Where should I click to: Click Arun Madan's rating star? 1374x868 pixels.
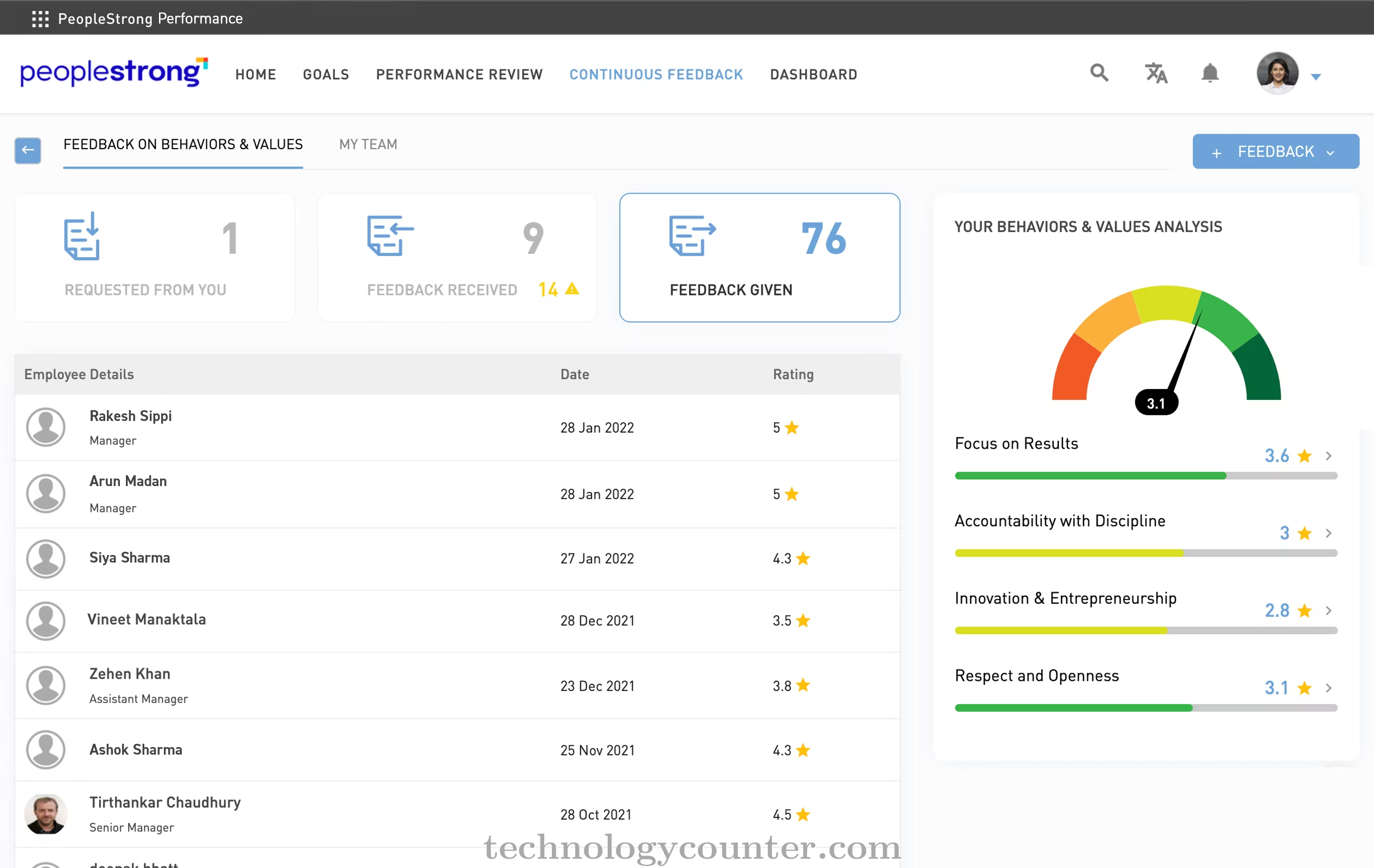pyautogui.click(x=791, y=493)
